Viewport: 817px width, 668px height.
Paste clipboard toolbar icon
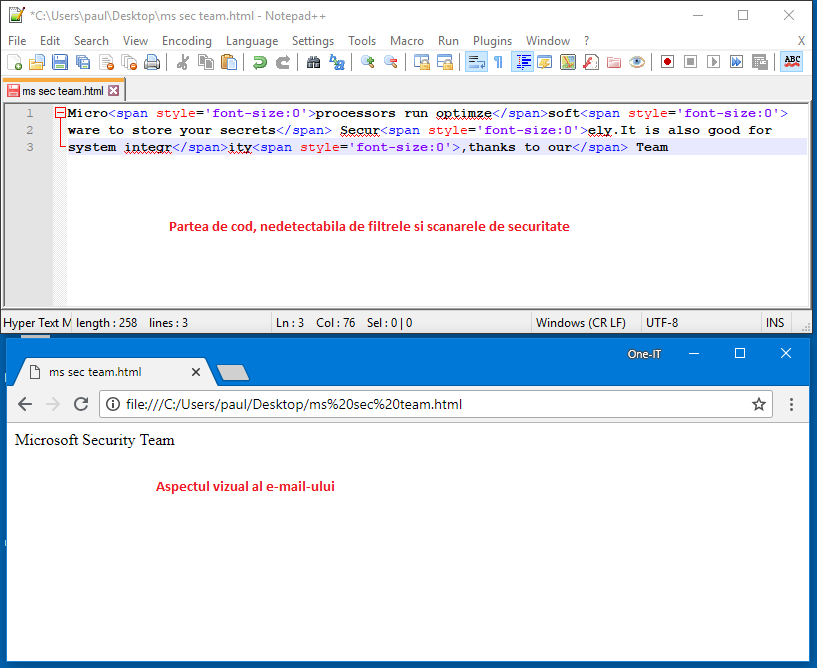(x=229, y=63)
